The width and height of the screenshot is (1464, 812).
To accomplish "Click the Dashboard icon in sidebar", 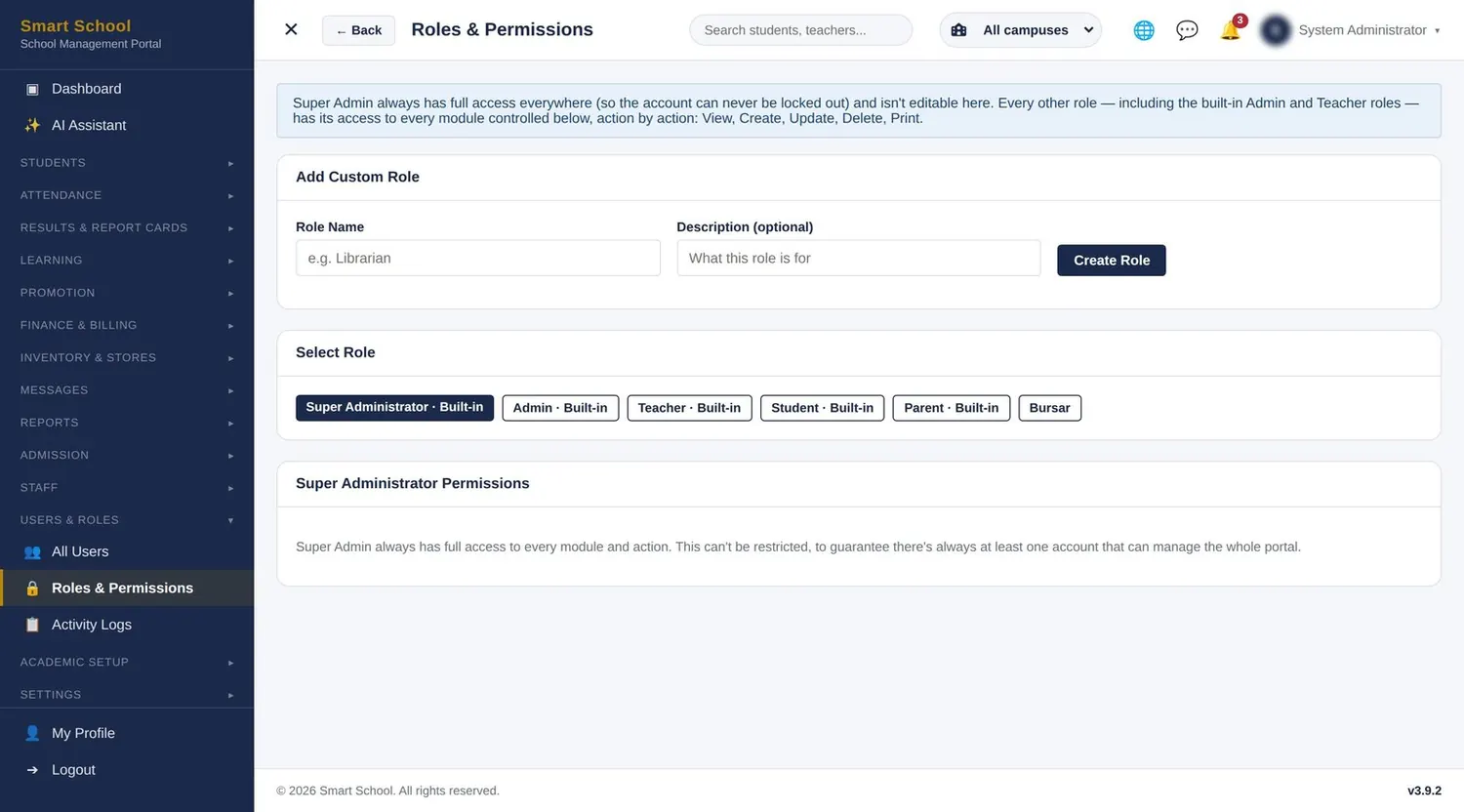I will (32, 89).
